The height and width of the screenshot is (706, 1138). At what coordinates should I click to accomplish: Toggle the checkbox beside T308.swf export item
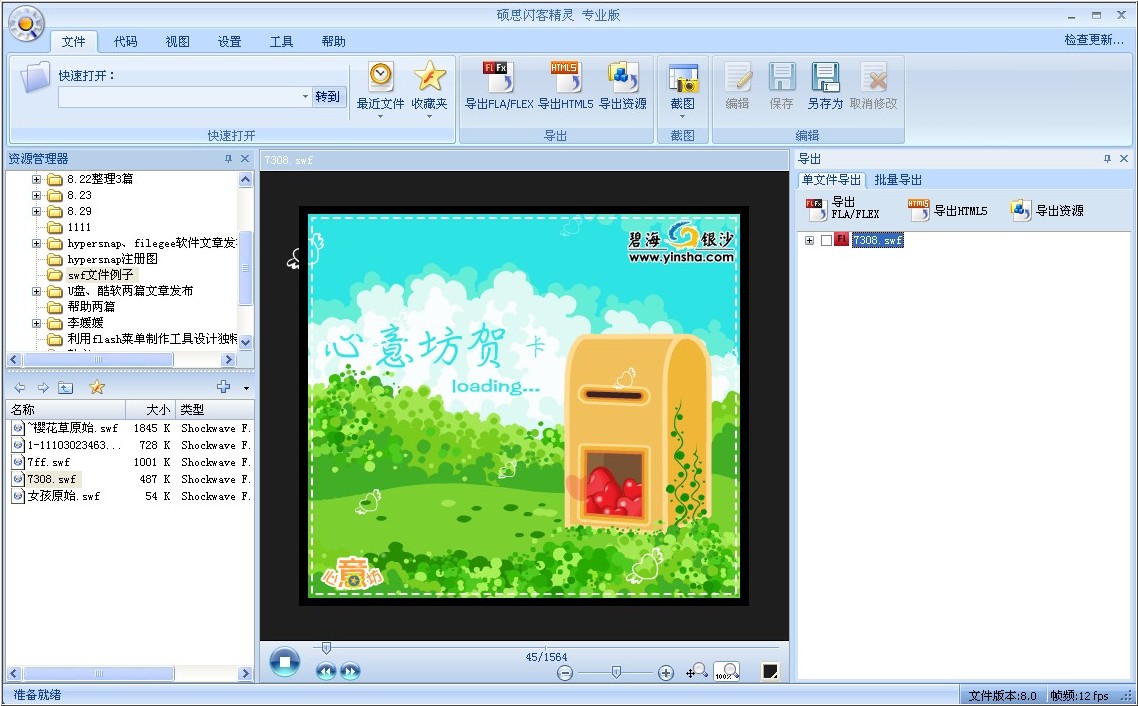pyautogui.click(x=825, y=240)
